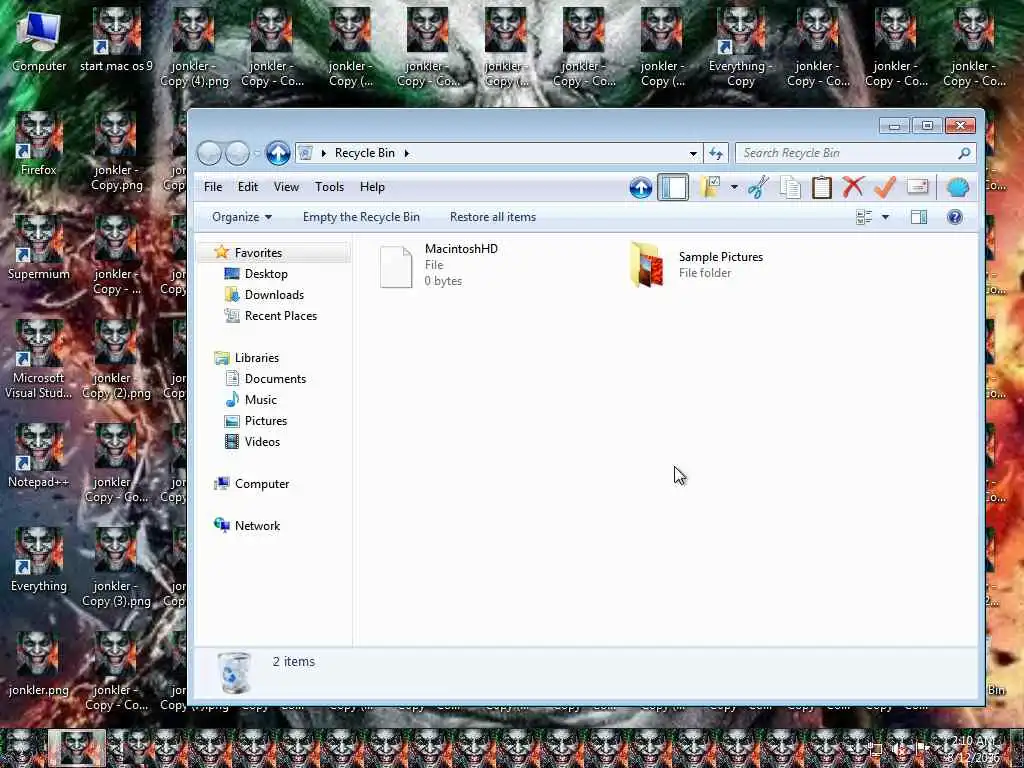Open the dropdown arrow beside Folder Options icon
Image resolution: width=1024 pixels, height=768 pixels.
coord(734,187)
